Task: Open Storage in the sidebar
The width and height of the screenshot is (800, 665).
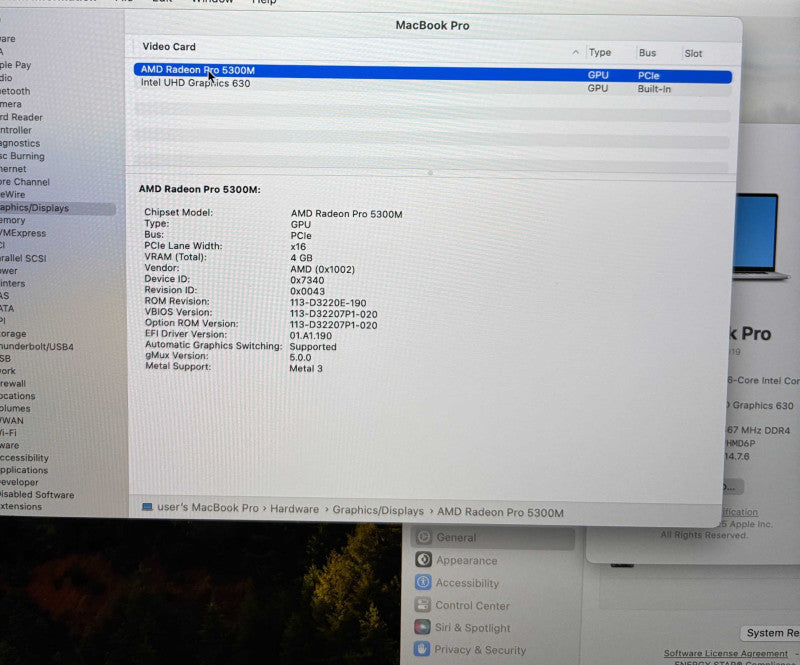Action: click(x=13, y=334)
